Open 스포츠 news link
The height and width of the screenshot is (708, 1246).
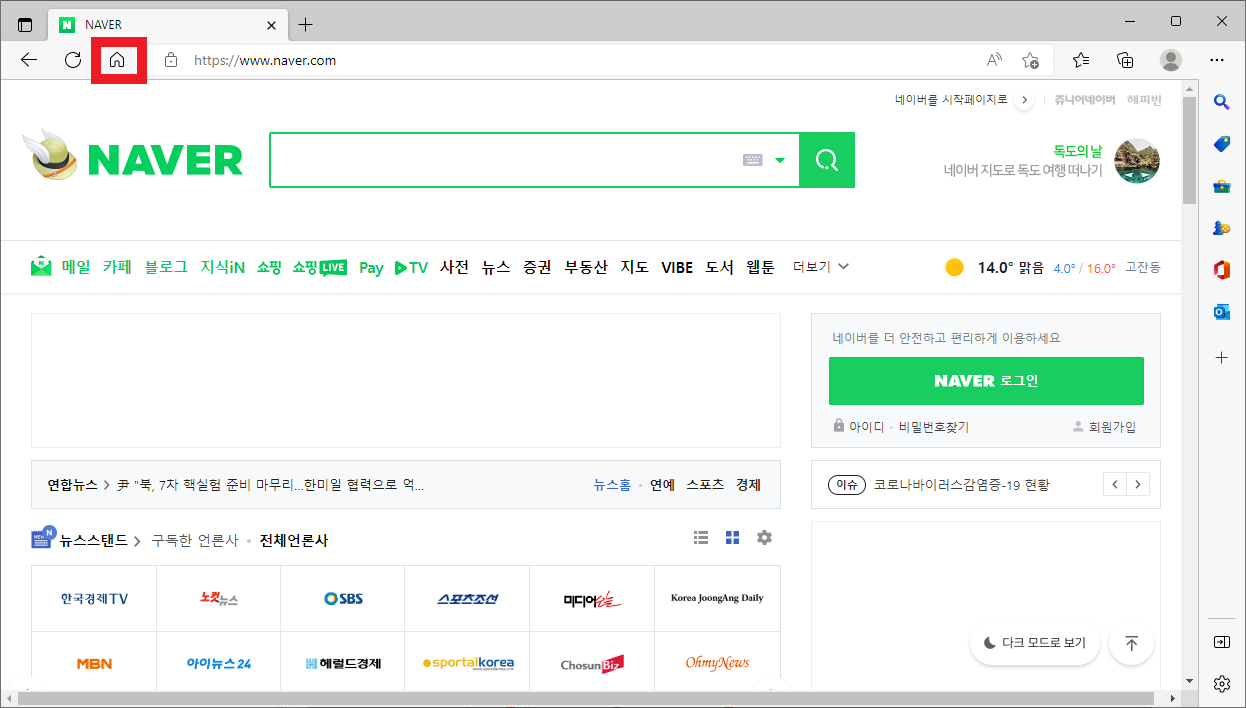pyautogui.click(x=705, y=485)
